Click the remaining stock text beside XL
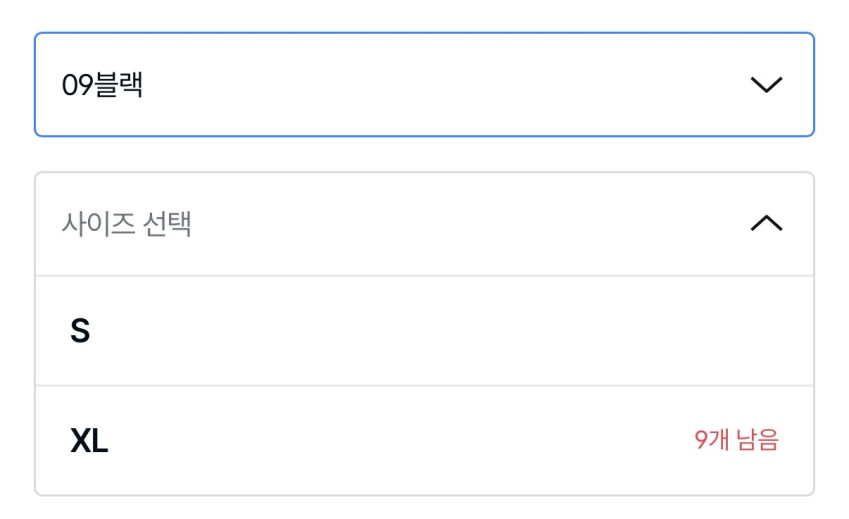Screen dimensions: 849x519 point(736,440)
